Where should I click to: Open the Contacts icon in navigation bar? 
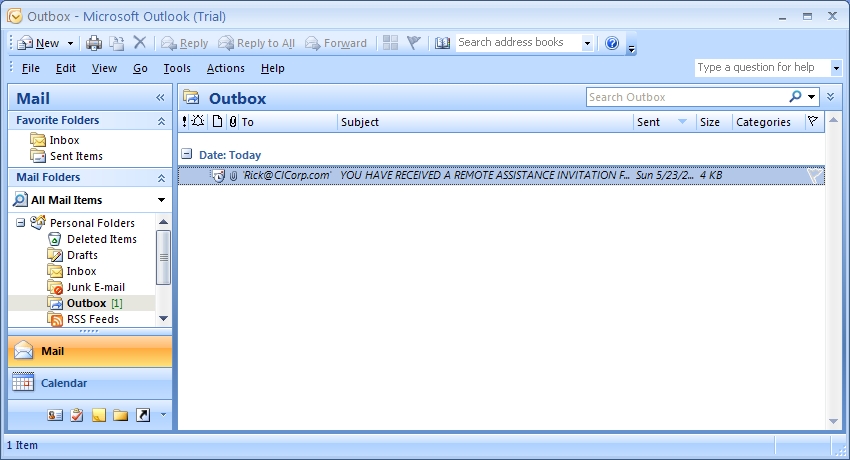click(55, 415)
